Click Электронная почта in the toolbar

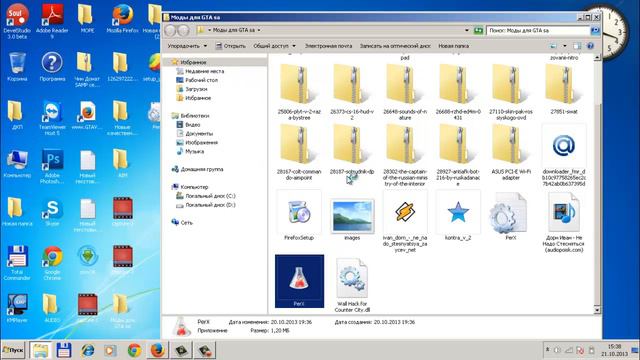(x=328, y=46)
